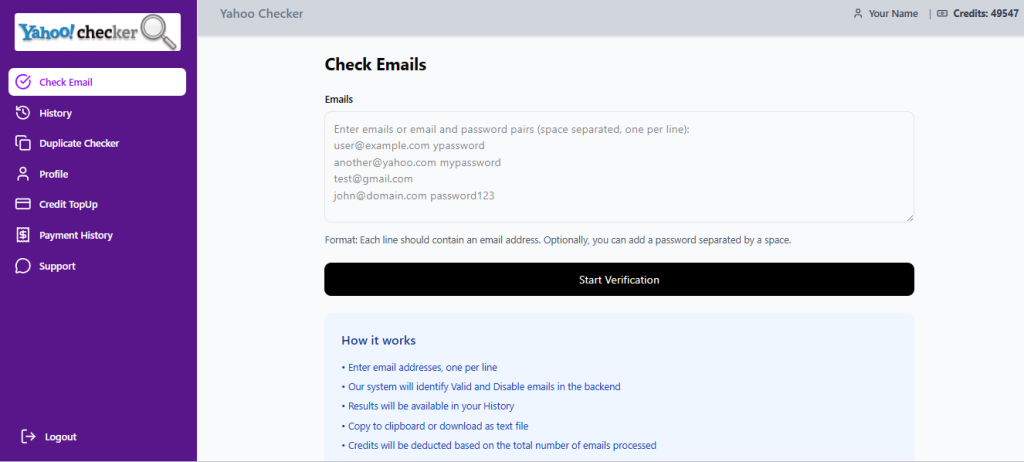Image resolution: width=1024 pixels, height=462 pixels.
Task: Open the History menu item
Action: point(56,113)
